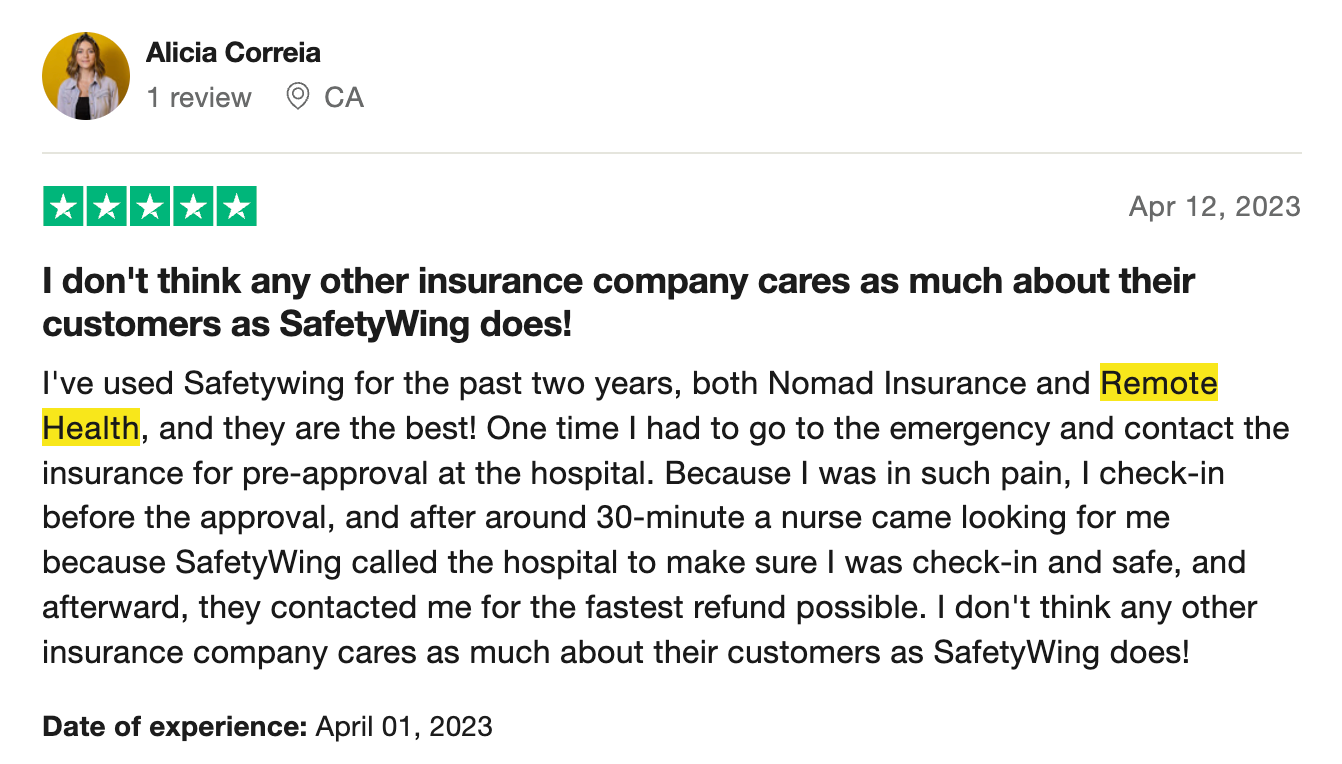Click the Apr 12, 2023 review date
Screen dimensions: 1342x764
(x=1214, y=207)
